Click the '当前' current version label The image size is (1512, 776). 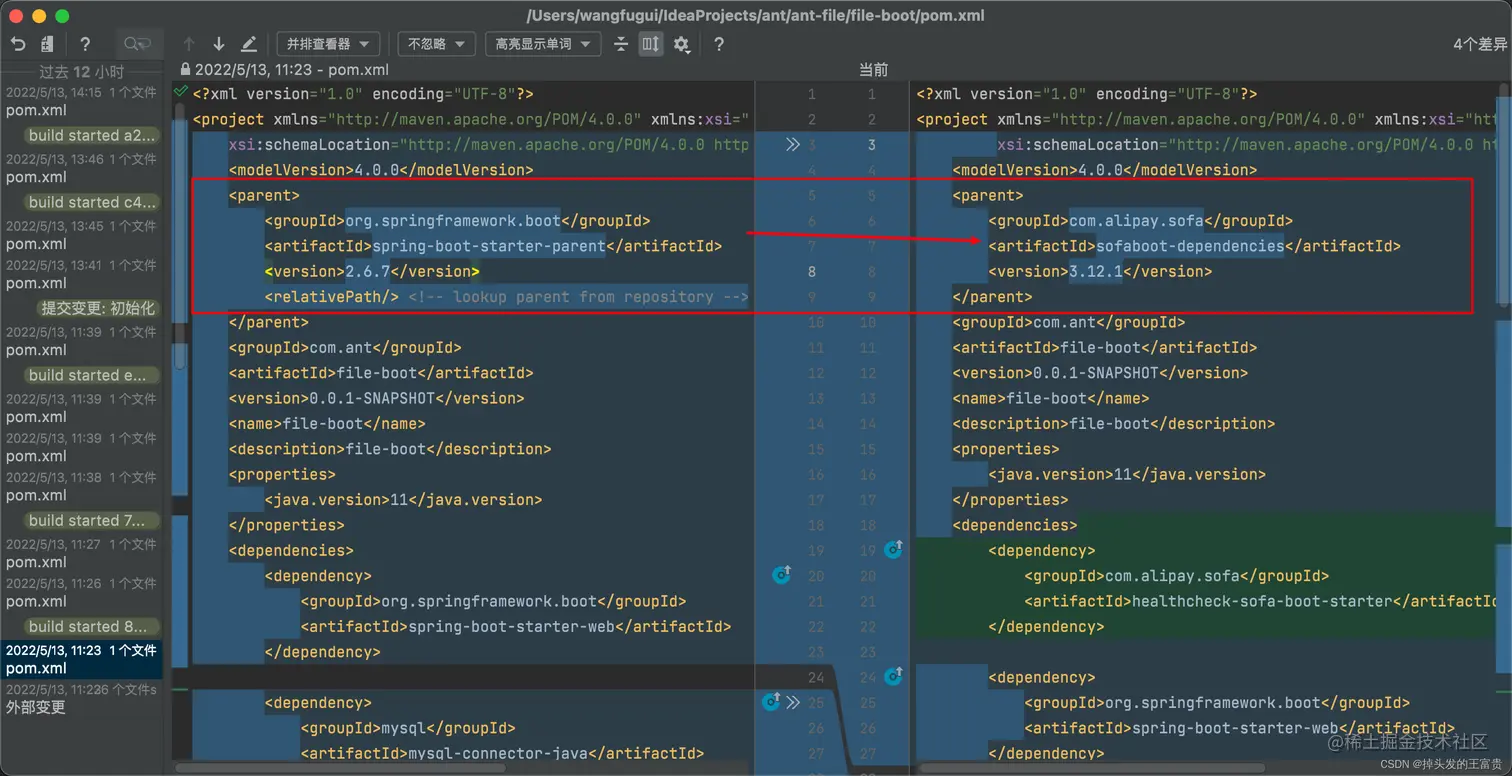click(873, 70)
